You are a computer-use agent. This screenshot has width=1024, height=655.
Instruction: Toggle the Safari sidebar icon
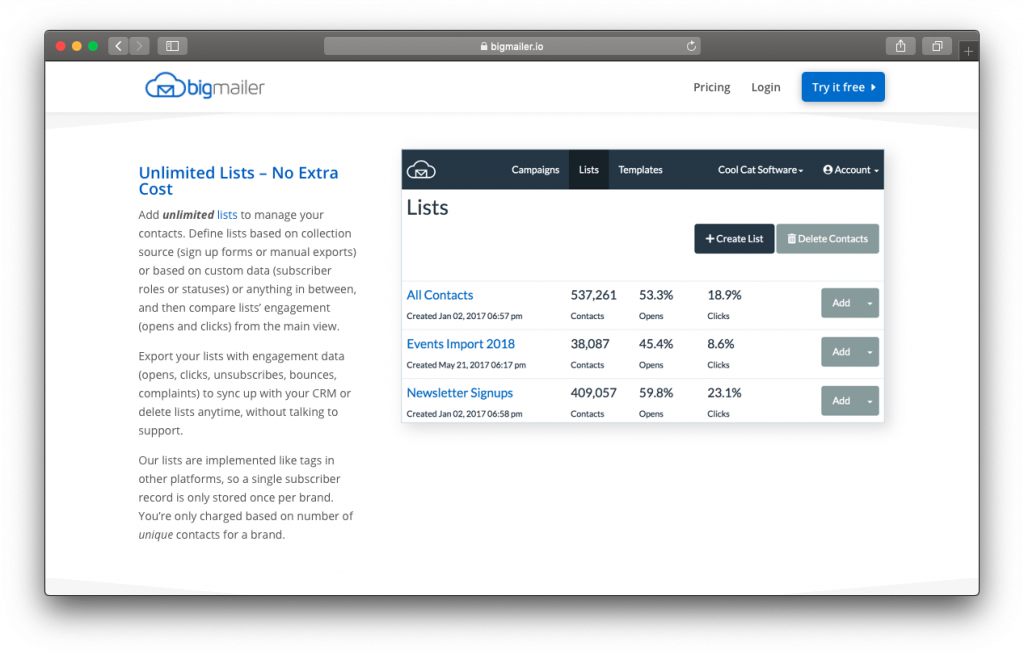click(x=172, y=46)
